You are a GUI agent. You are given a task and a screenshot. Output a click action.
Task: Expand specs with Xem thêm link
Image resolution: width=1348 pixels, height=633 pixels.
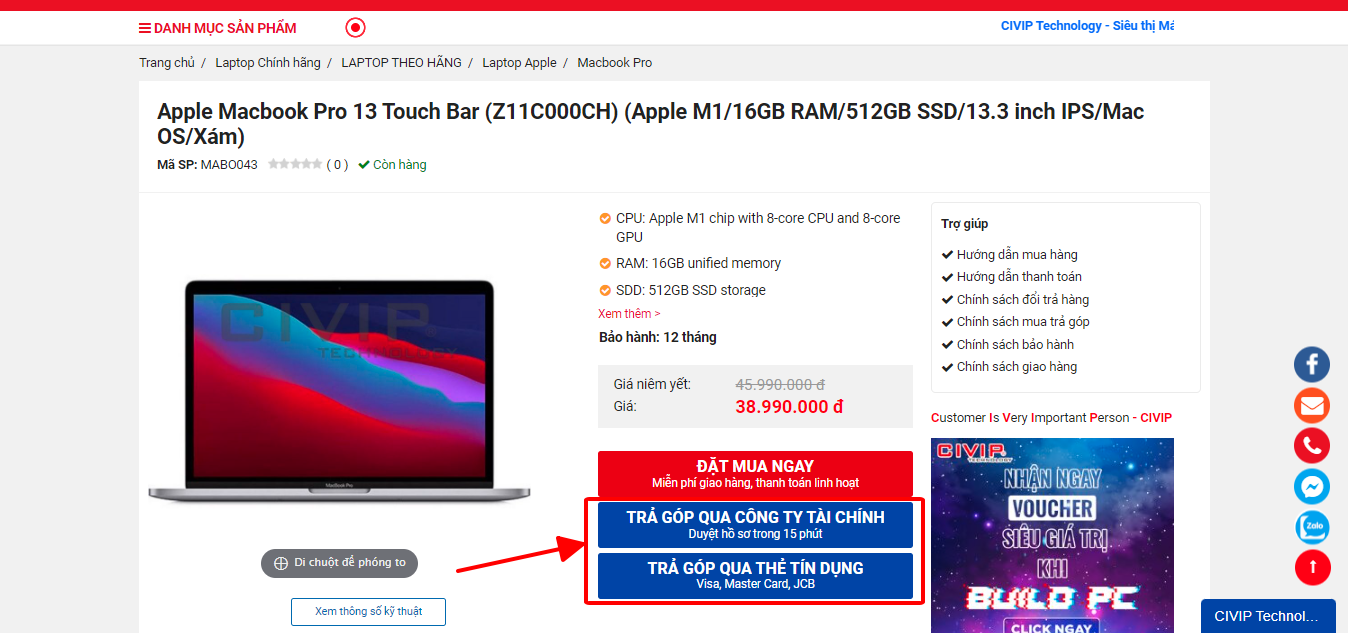click(x=629, y=314)
